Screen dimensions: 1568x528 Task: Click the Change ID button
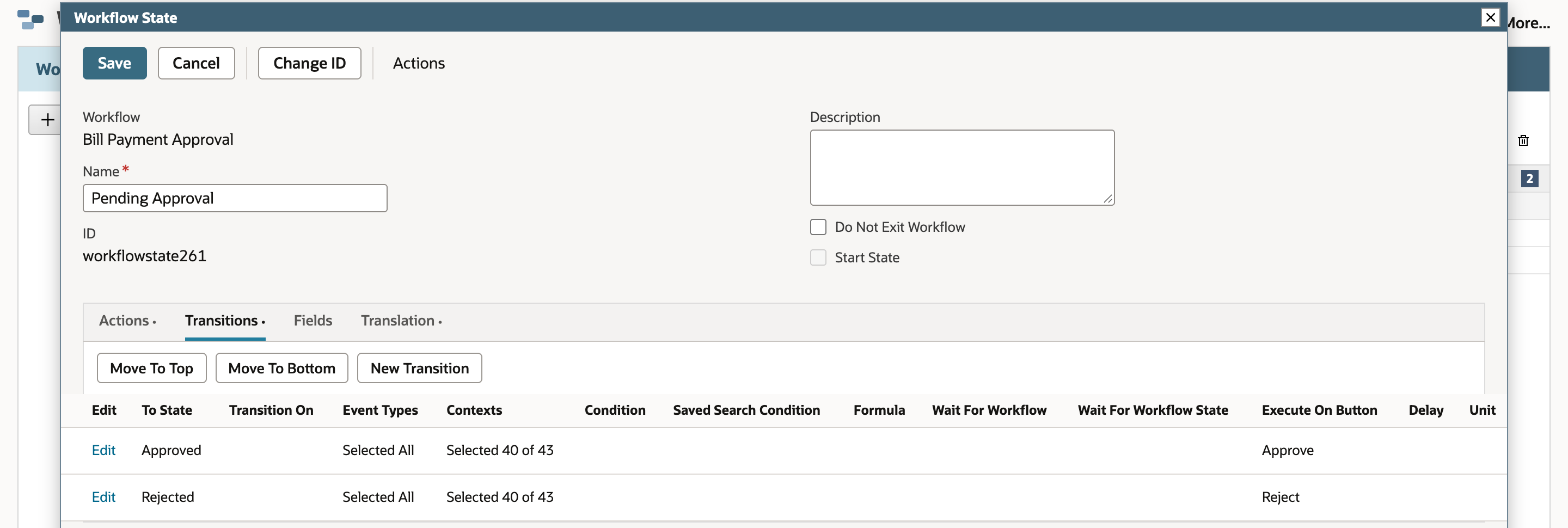pyautogui.click(x=309, y=63)
